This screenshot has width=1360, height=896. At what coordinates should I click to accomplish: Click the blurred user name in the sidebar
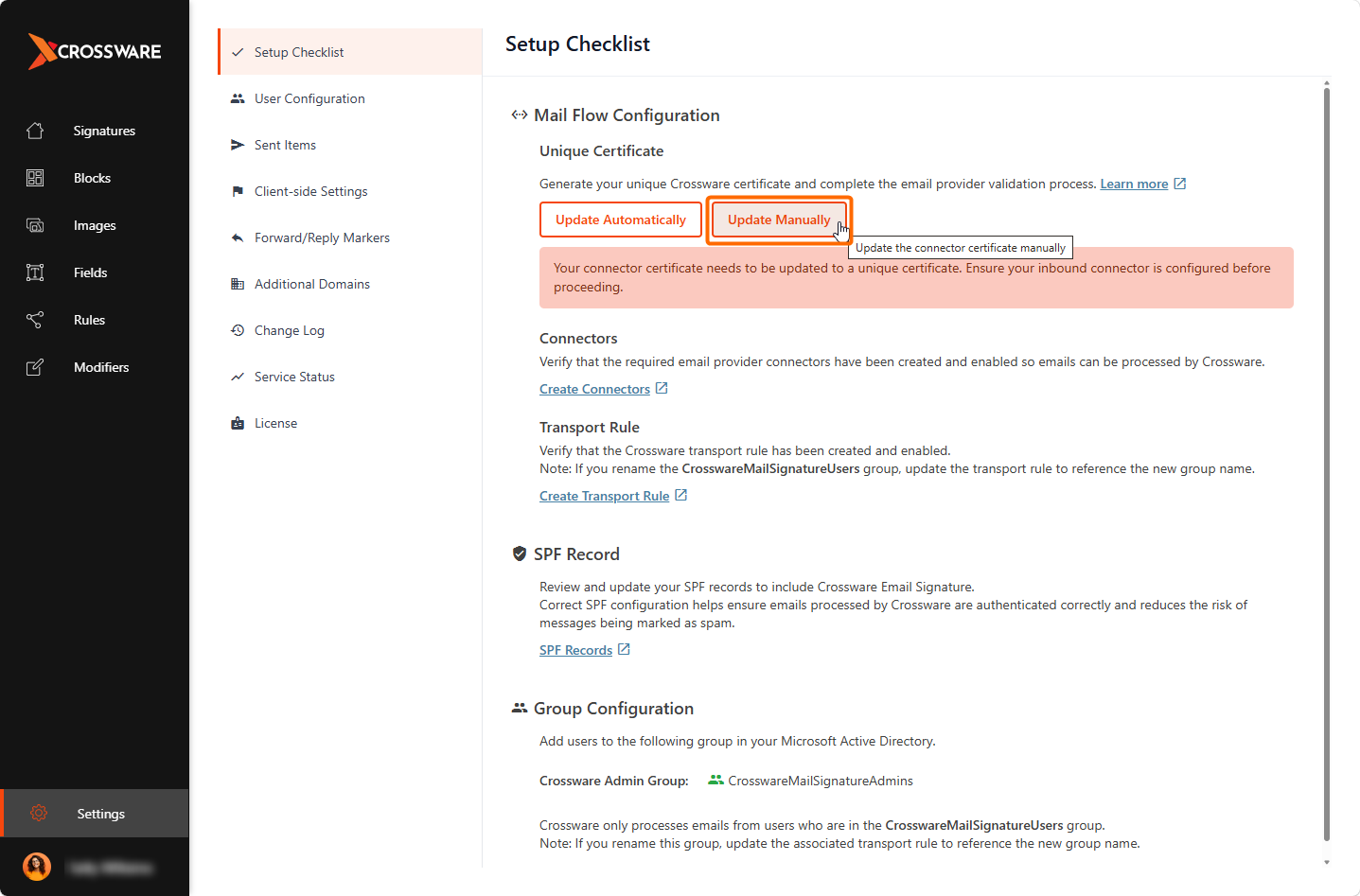coord(111,868)
